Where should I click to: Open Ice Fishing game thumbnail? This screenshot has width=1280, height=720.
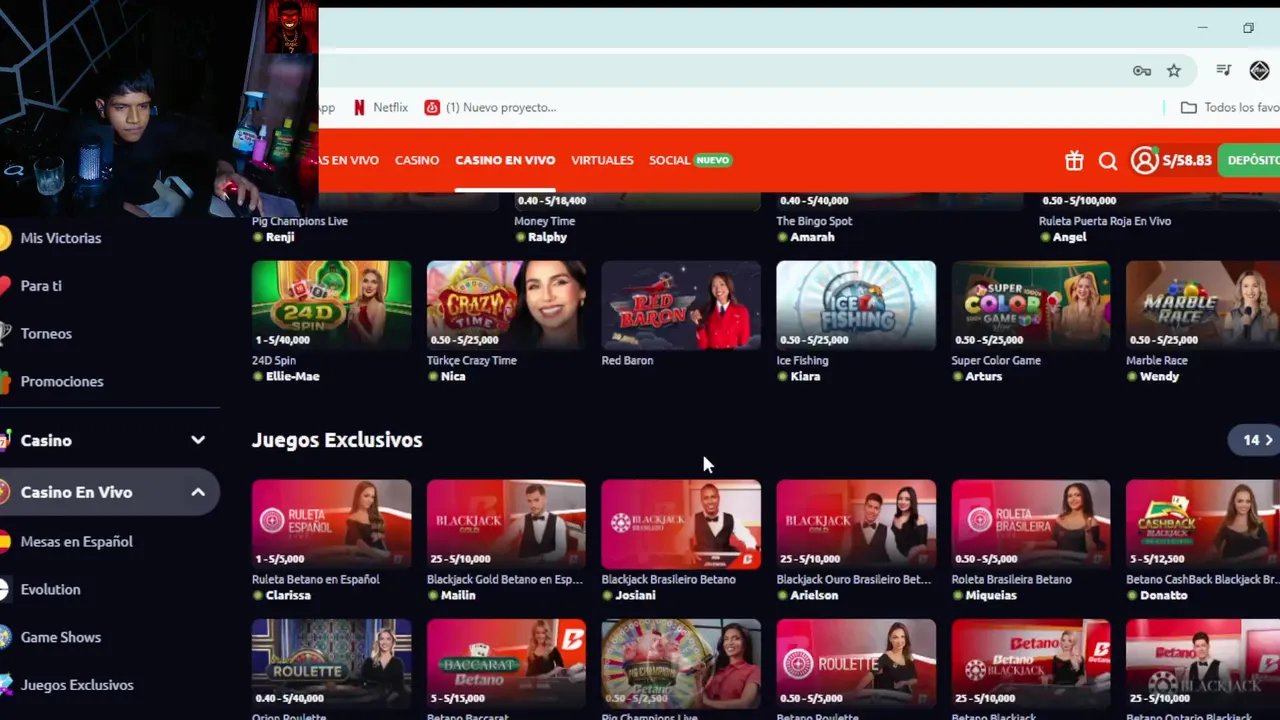pyautogui.click(x=856, y=305)
